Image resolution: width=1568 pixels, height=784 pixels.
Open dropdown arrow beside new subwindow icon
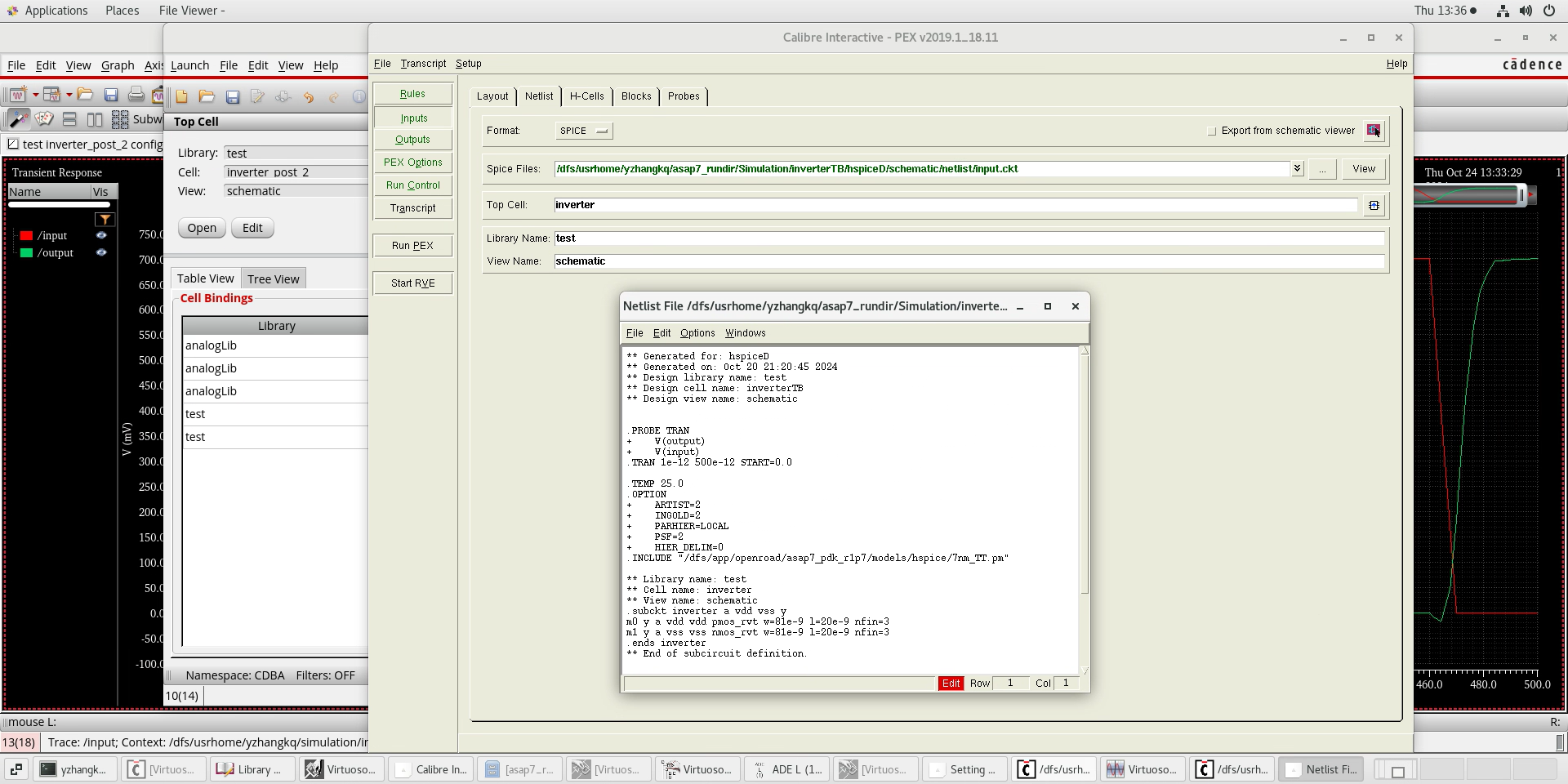coord(69,95)
